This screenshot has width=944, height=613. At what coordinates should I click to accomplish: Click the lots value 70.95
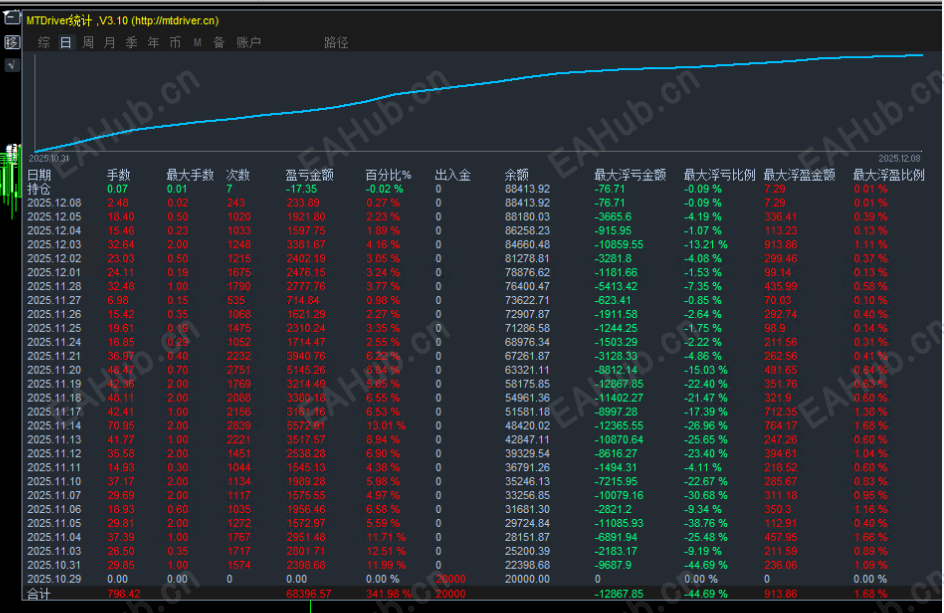[x=121, y=426]
